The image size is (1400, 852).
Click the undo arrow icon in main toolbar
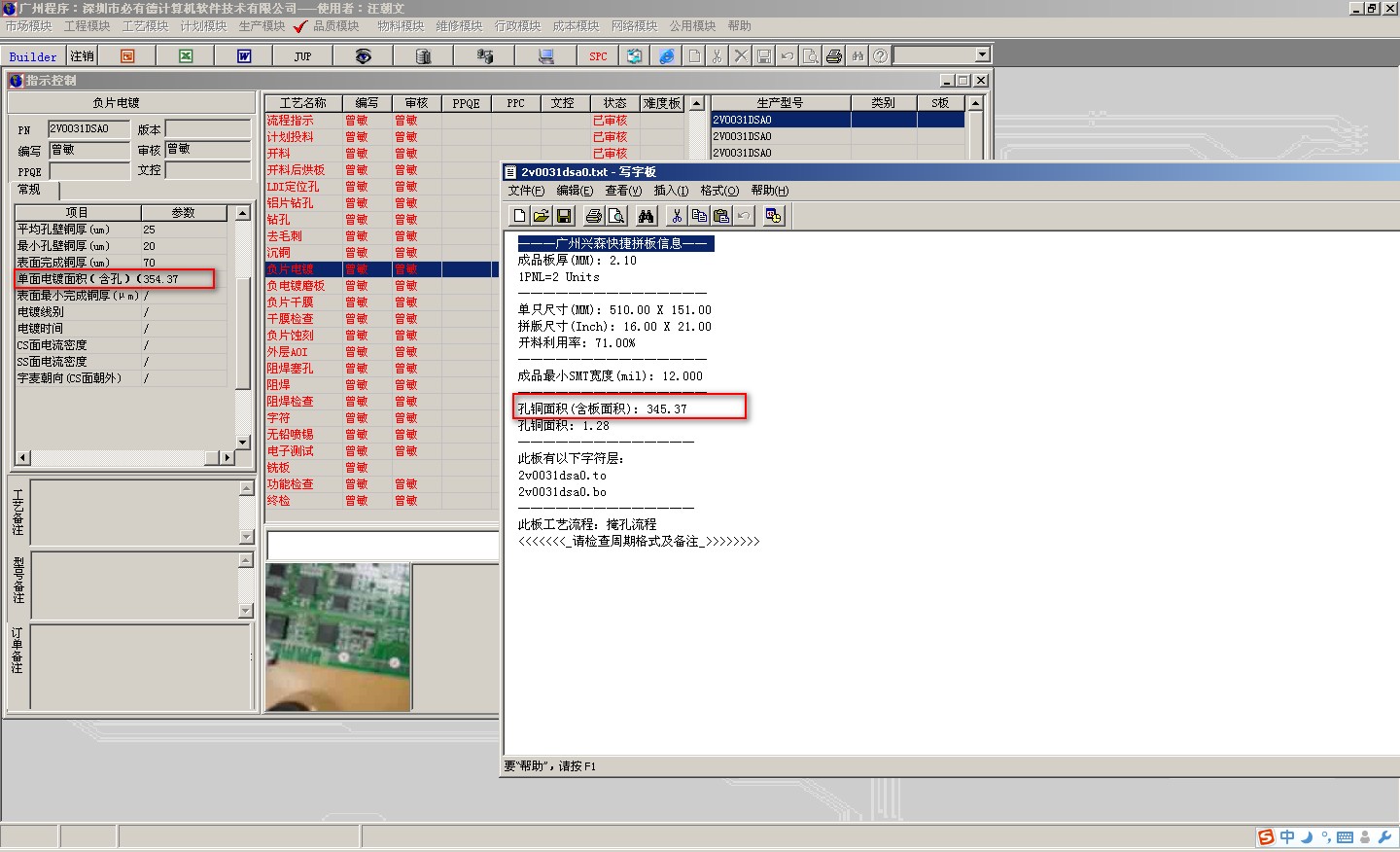tap(787, 56)
